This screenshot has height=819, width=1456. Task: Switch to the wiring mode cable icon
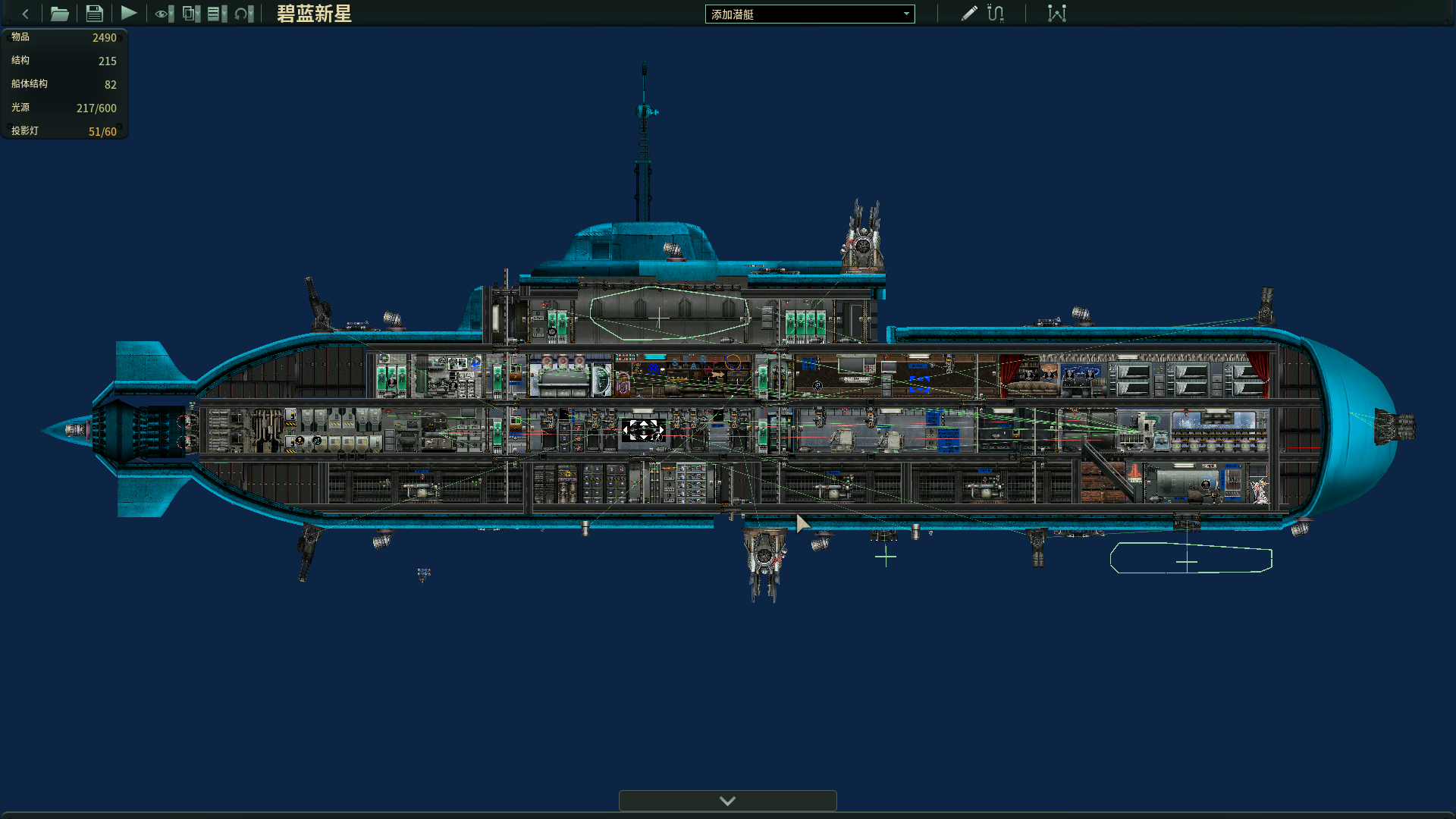(996, 14)
